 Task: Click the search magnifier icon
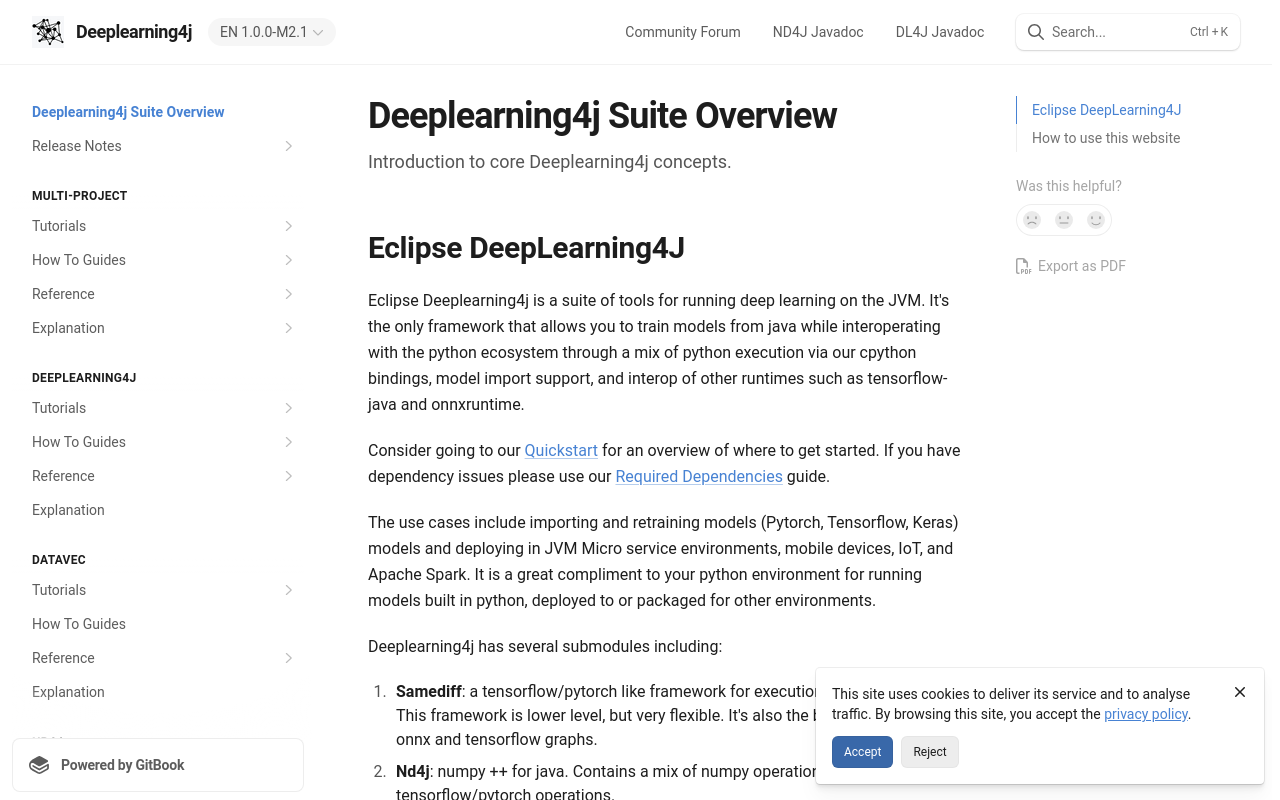click(1036, 32)
